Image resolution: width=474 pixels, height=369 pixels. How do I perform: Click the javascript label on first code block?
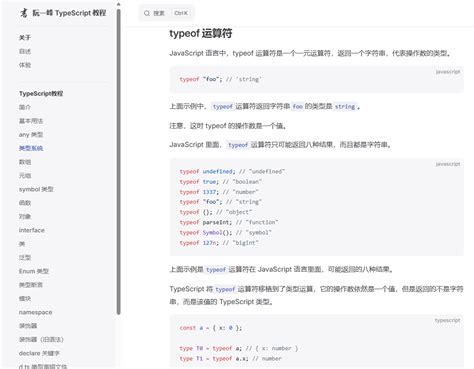[448, 72]
